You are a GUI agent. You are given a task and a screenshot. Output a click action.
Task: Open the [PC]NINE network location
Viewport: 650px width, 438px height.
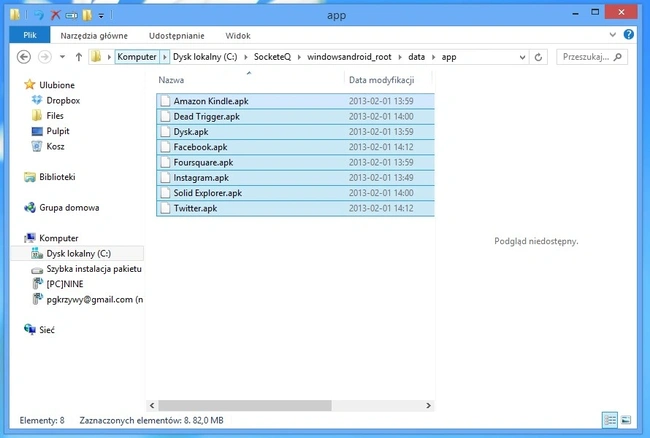pos(58,284)
